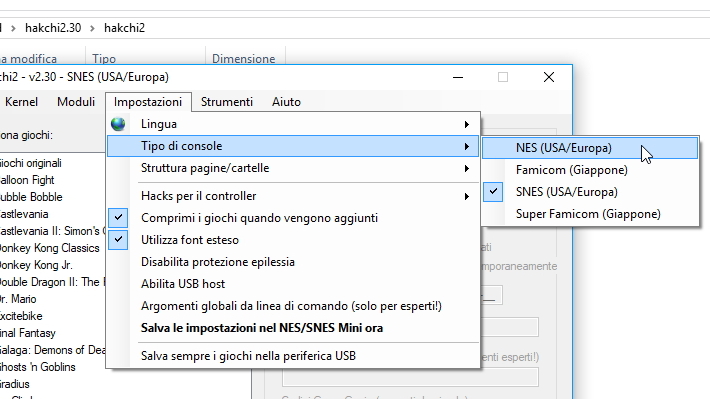Screen dimensions: 710x399
Task: Toggle Salva sempre i giochi nella periferica USB
Action: pyautogui.click(x=293, y=356)
